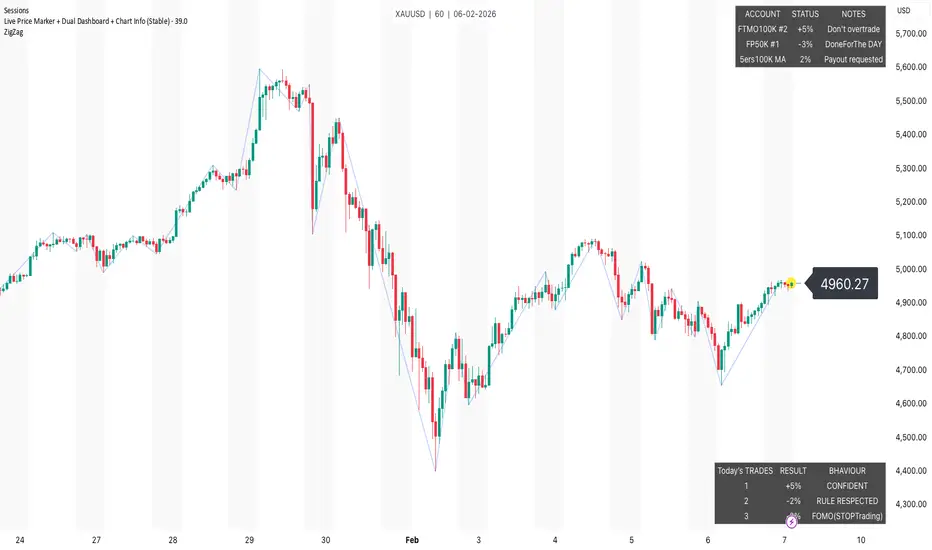Viewport: 932px width, 550px height.
Task: Click the 5,000.00 price axis label
Action: [907, 269]
